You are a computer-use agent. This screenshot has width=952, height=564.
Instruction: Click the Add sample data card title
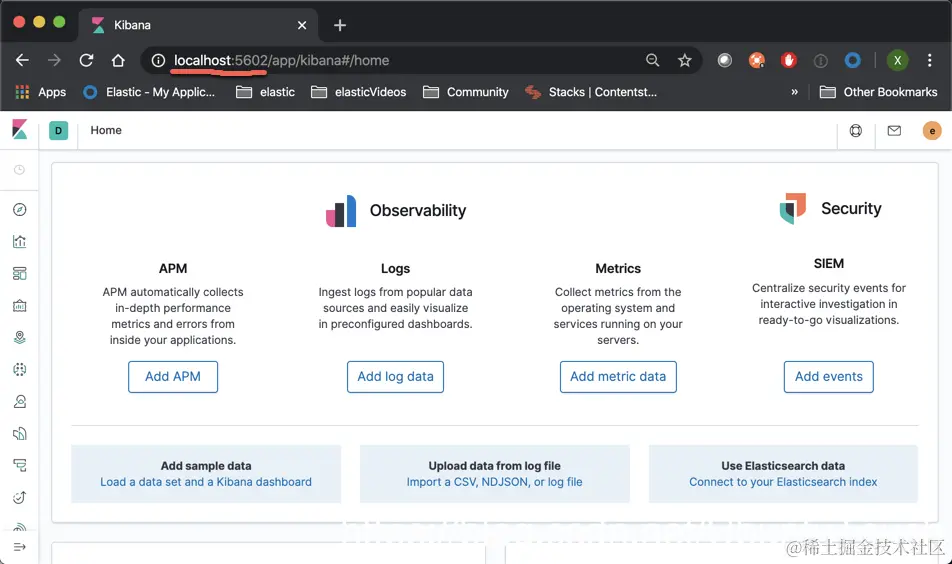pyautogui.click(x=206, y=466)
